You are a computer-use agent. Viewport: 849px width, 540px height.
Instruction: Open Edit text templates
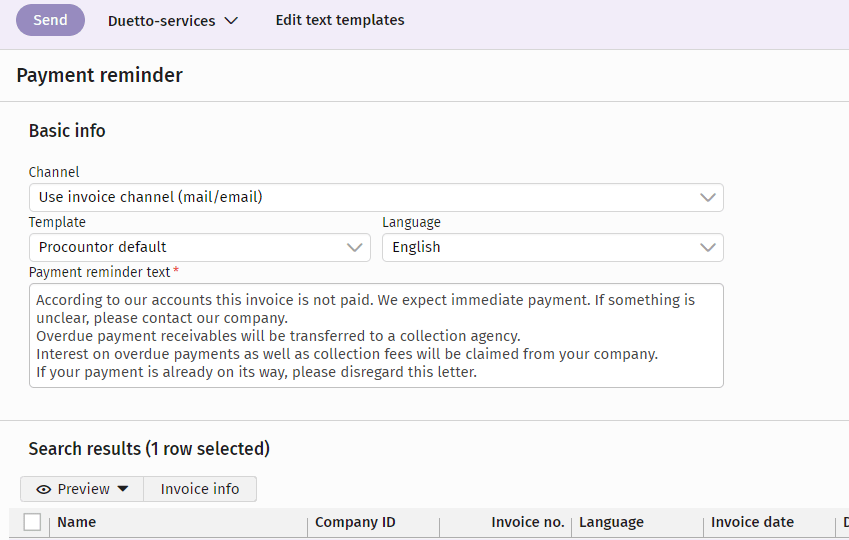point(340,20)
